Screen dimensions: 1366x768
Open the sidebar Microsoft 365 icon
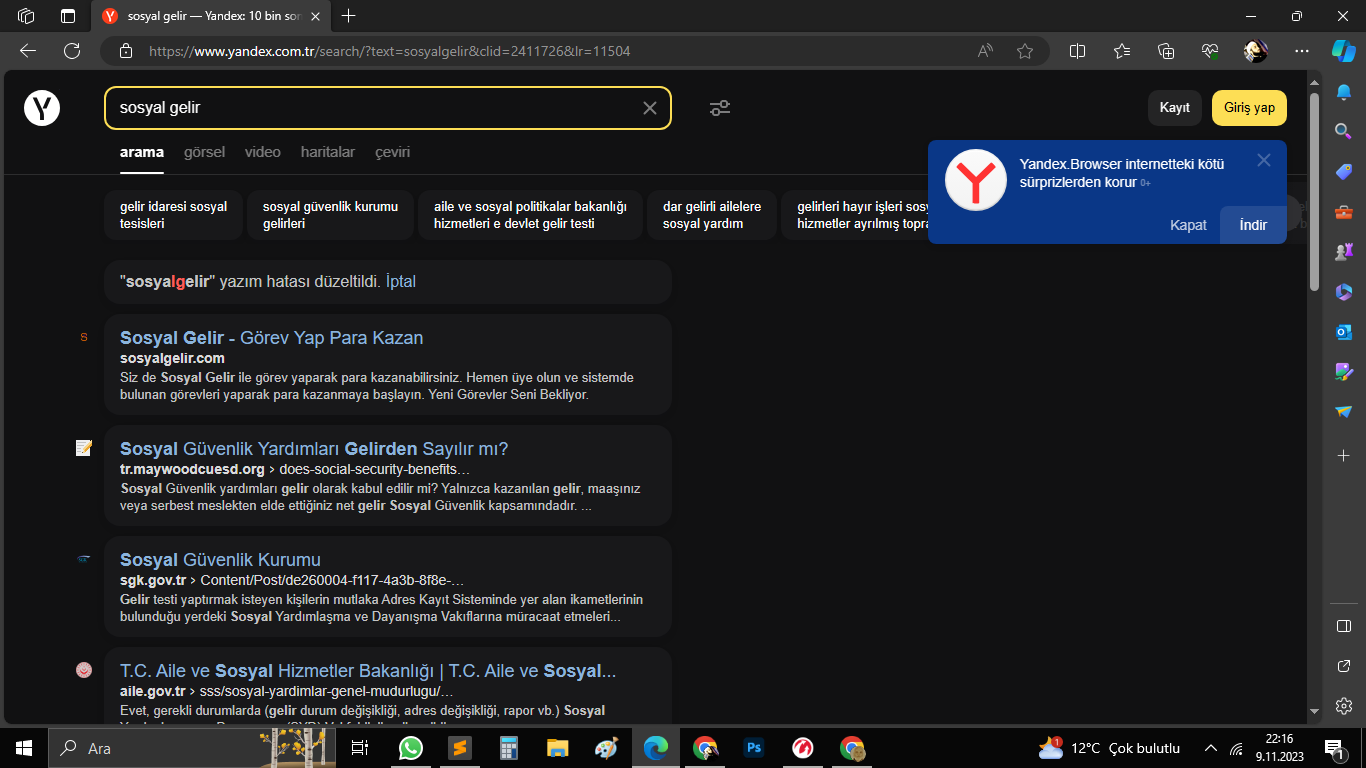point(1344,292)
